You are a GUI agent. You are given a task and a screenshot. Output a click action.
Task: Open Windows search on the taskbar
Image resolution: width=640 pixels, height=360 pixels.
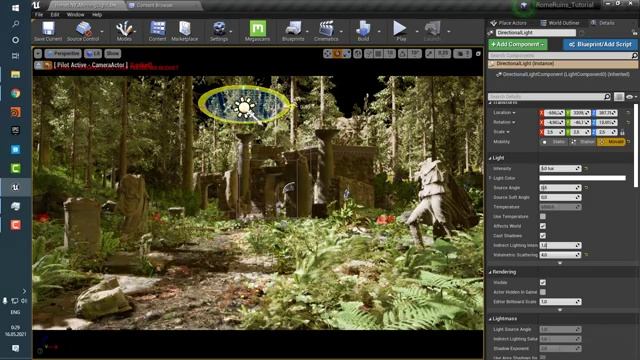coord(16,24)
